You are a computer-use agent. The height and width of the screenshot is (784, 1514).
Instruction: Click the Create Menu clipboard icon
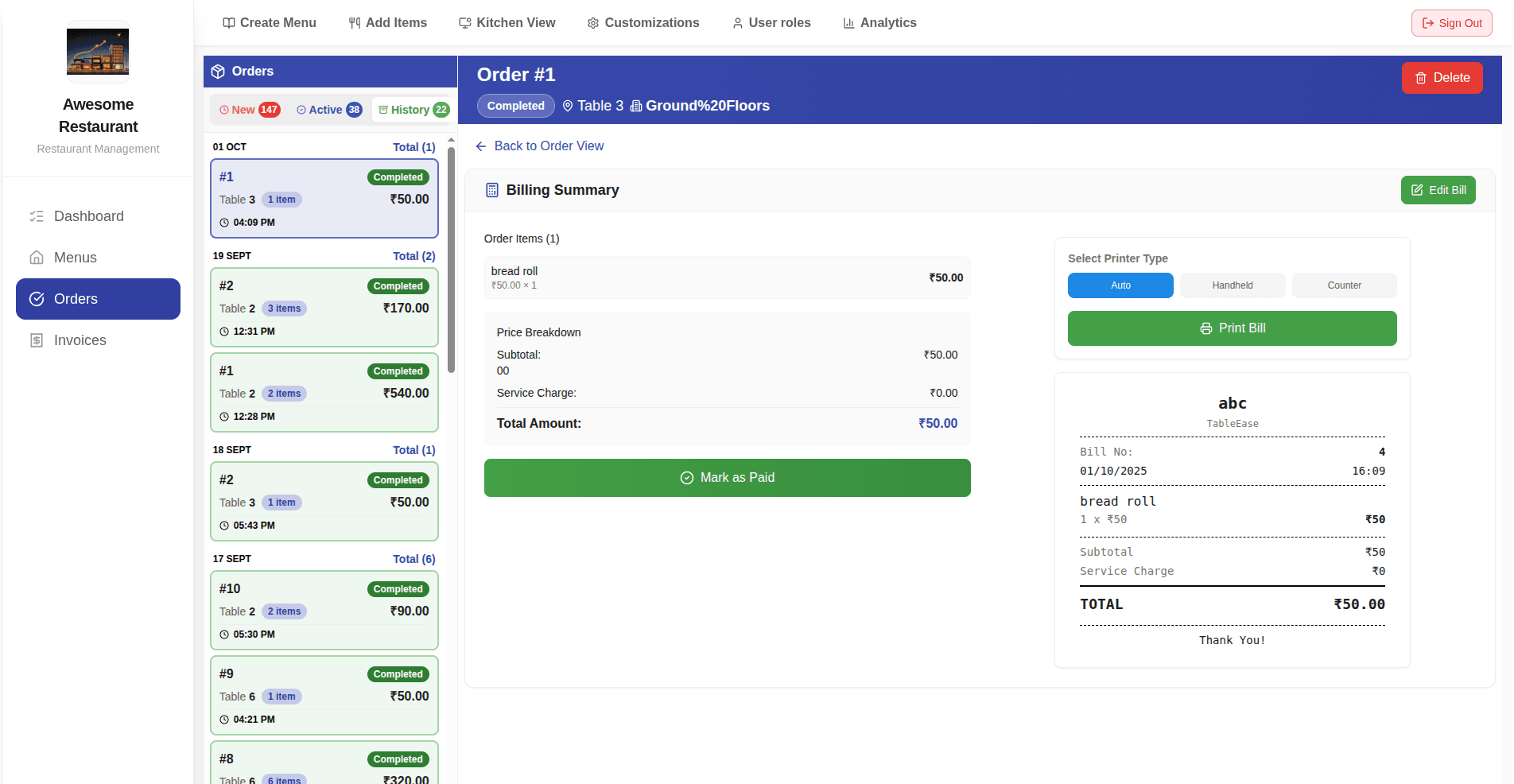[x=229, y=23]
